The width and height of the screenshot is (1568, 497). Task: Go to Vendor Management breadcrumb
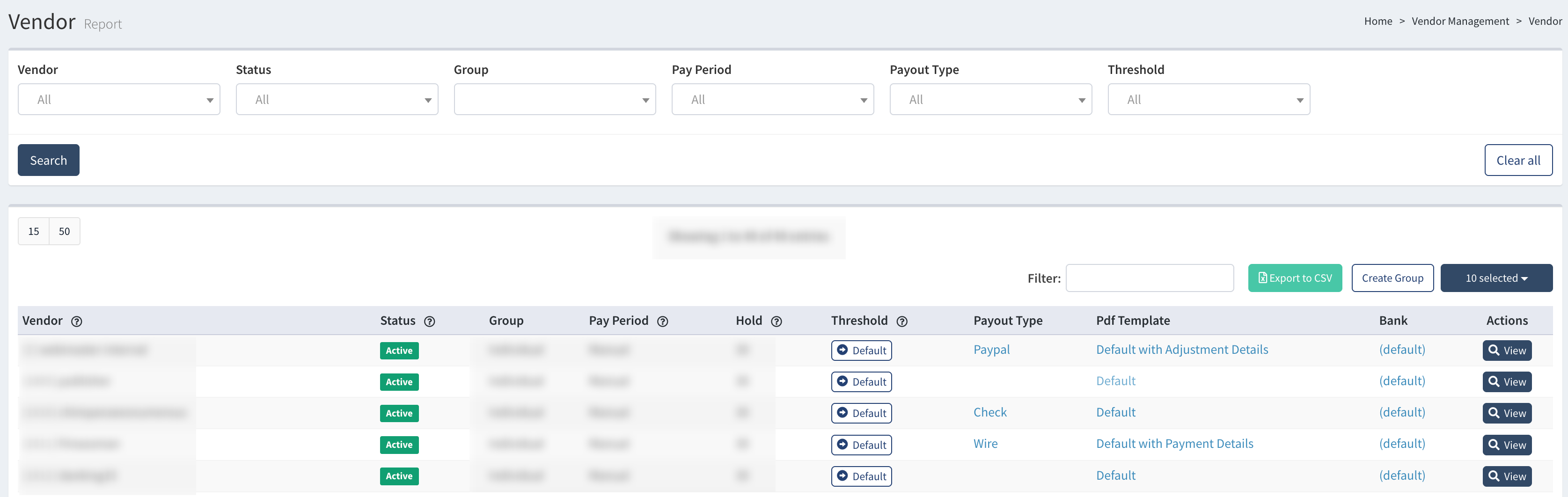pyautogui.click(x=1460, y=21)
